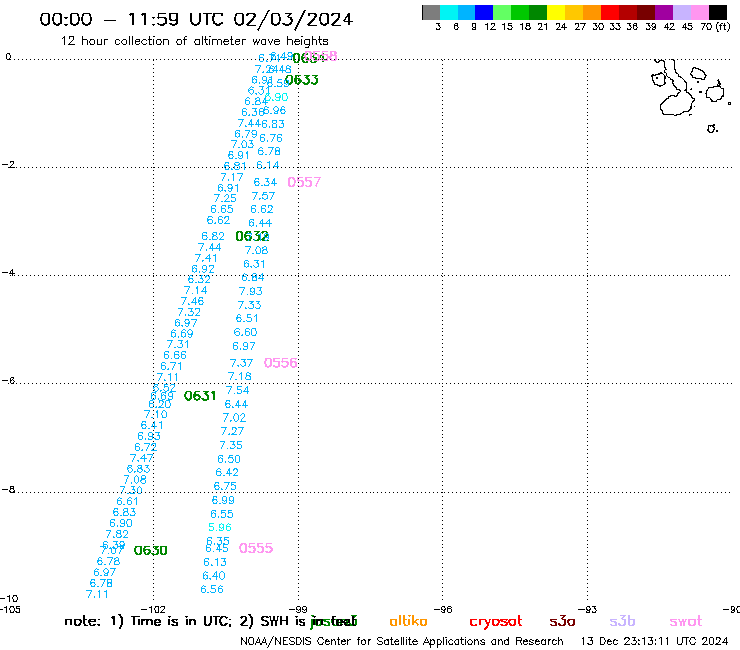Click the wave height value 6.75
The height and width of the screenshot is (650, 740).
point(225,486)
